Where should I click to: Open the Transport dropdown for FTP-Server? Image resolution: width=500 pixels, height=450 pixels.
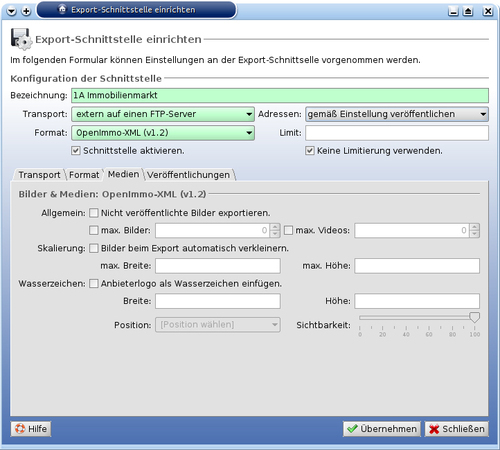pyautogui.click(x=163, y=114)
